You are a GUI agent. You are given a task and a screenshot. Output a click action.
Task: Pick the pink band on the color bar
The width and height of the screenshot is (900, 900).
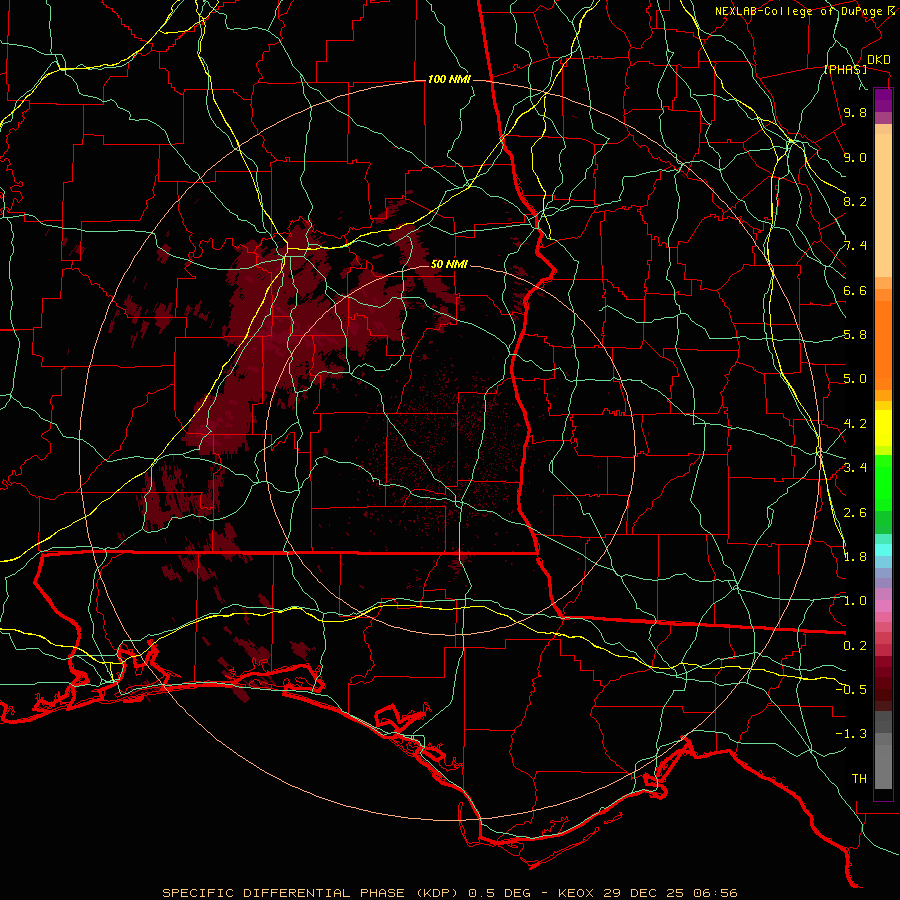coord(883,606)
